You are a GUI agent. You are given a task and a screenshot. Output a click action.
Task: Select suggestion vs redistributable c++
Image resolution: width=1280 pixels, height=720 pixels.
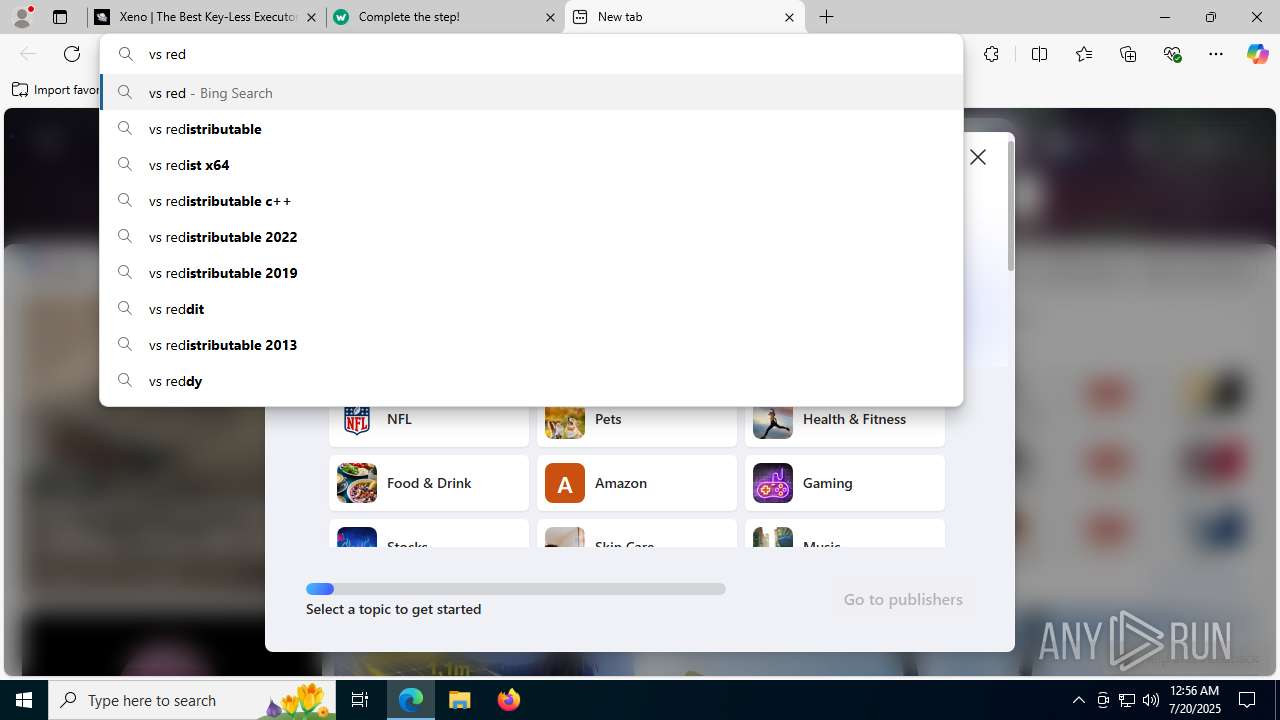pyautogui.click(x=531, y=201)
